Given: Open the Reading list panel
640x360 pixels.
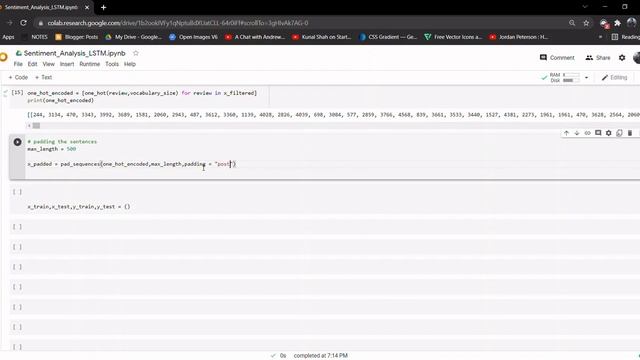Looking at the screenshot, I should pos(625,37).
